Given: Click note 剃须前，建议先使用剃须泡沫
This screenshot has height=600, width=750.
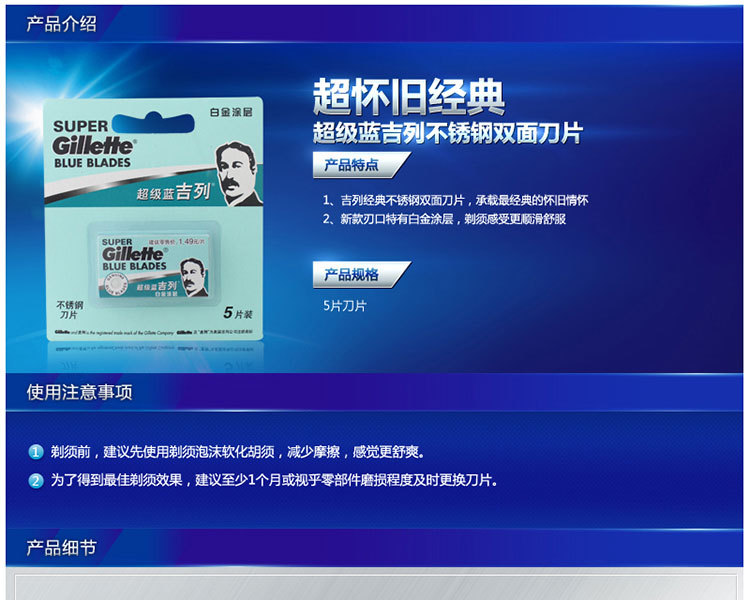Looking at the screenshot, I should coord(237,452).
